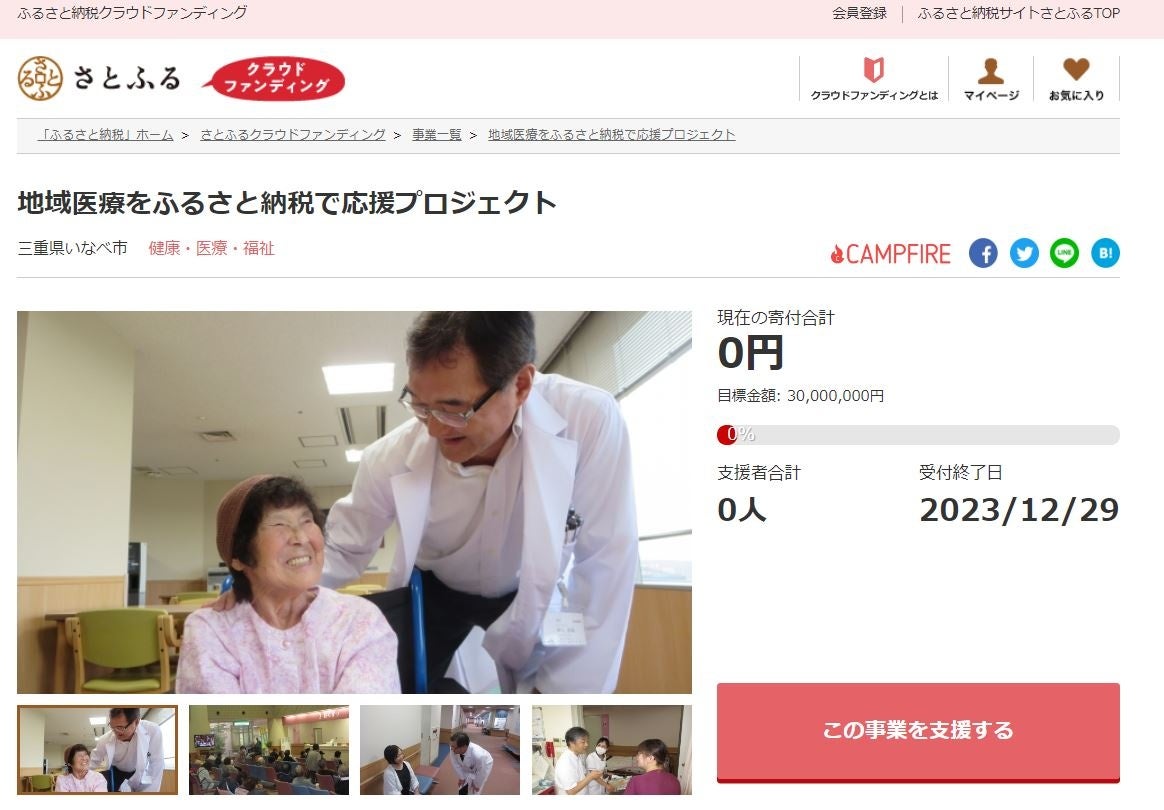Open さとふるクラウドファンディング breadcrumb
Viewport: 1164px width, 810px height.
(292, 134)
